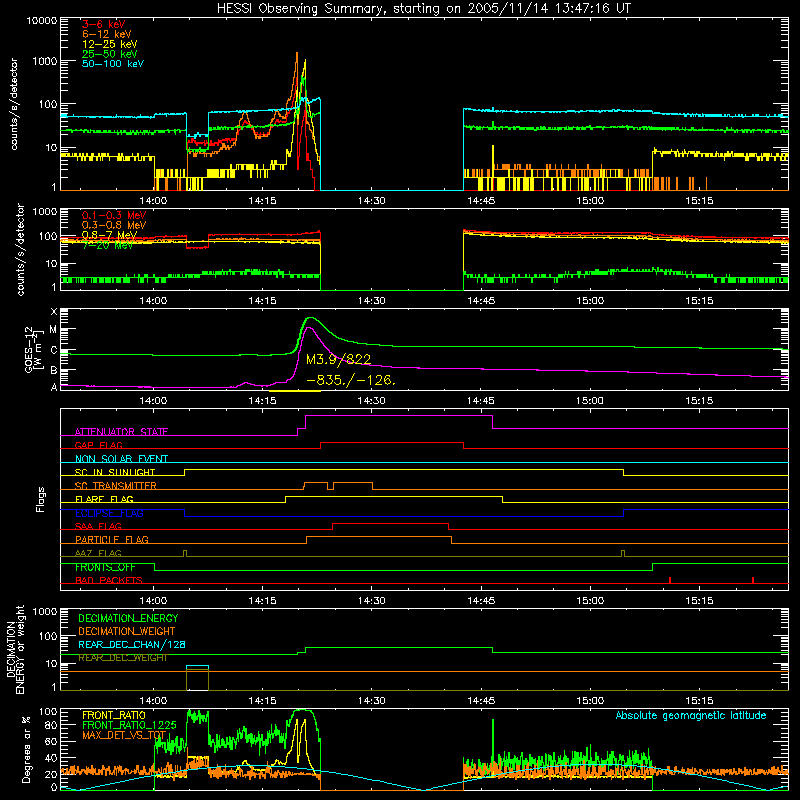Screen dimensions: 800x800
Task: Click the FRONTS_OFF flag label
Action: coord(105,567)
